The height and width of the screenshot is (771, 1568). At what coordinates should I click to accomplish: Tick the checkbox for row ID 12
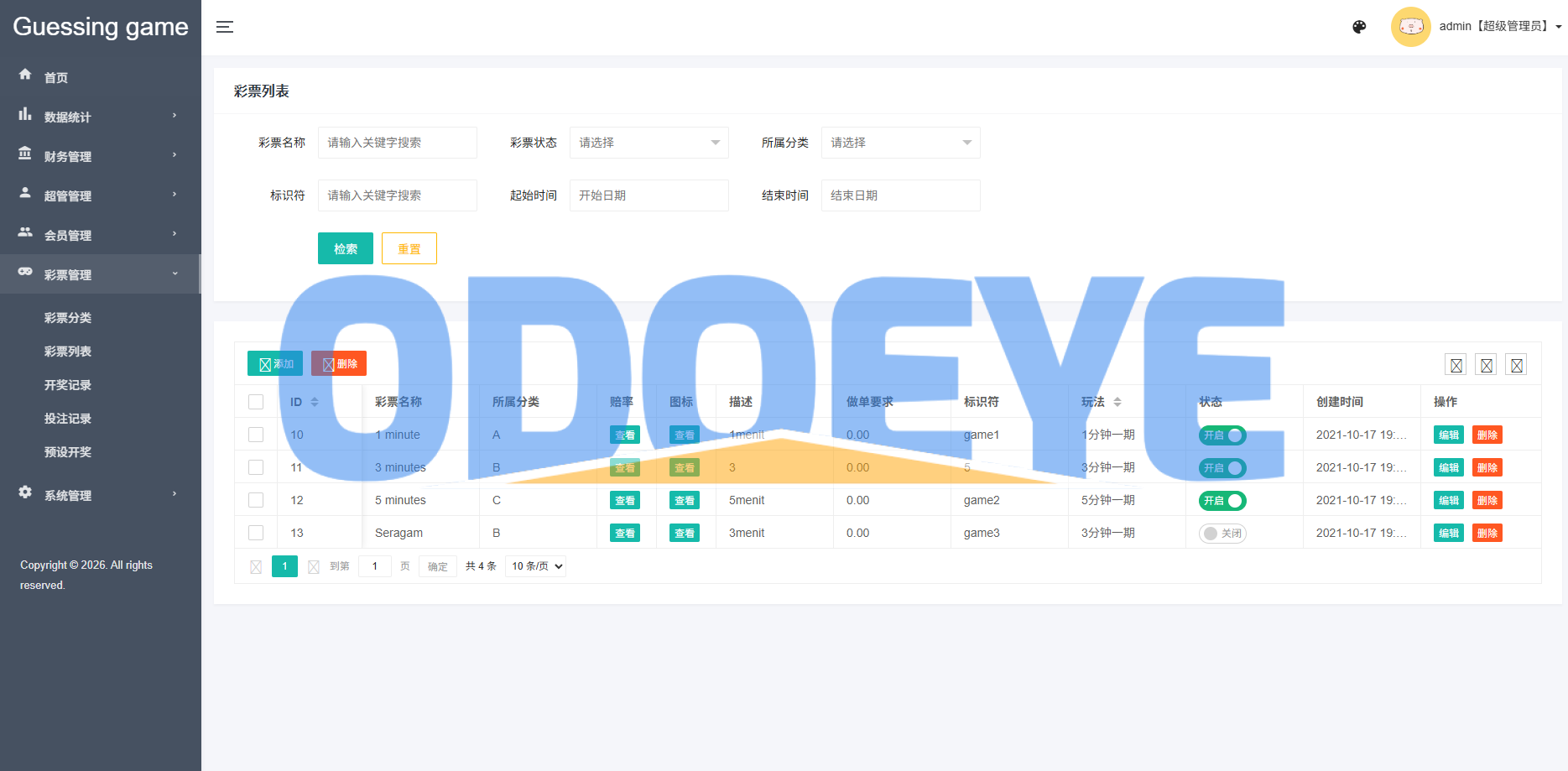coord(256,500)
